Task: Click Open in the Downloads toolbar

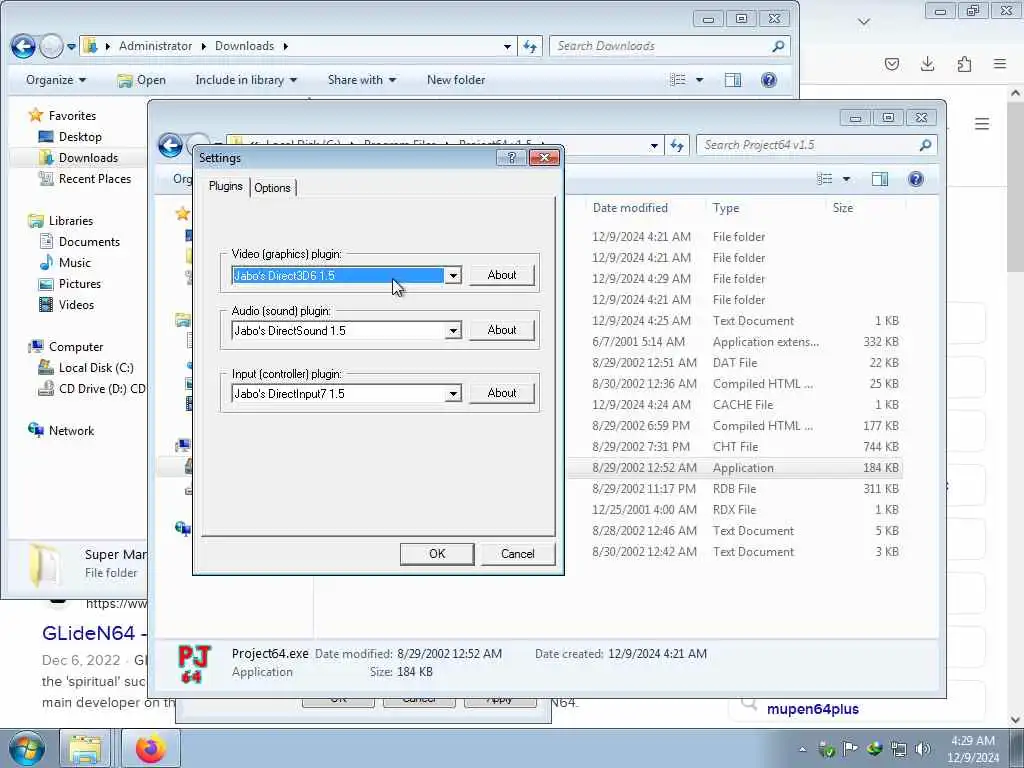Action: tap(141, 80)
